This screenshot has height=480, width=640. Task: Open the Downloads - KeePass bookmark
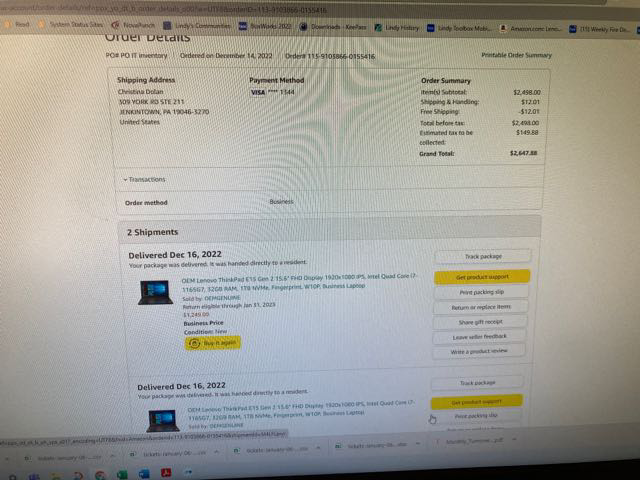(x=336, y=29)
